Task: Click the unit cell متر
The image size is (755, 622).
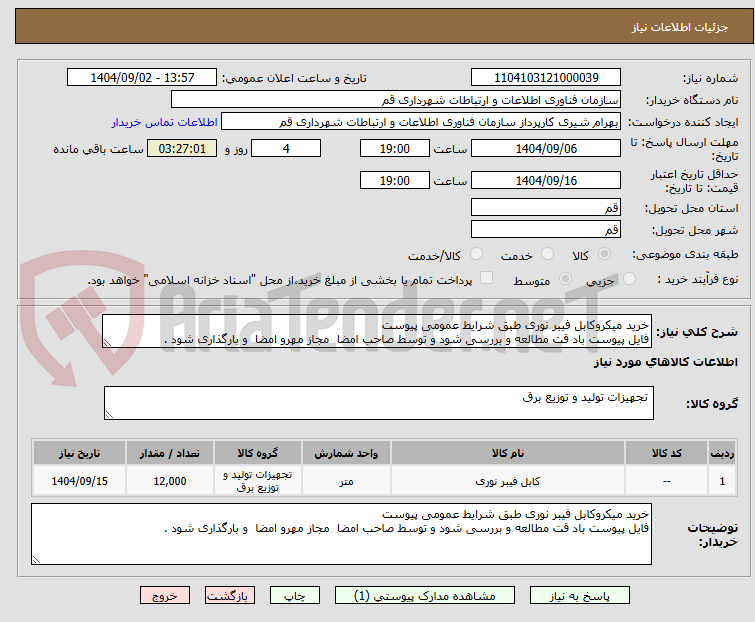Action: click(x=346, y=481)
